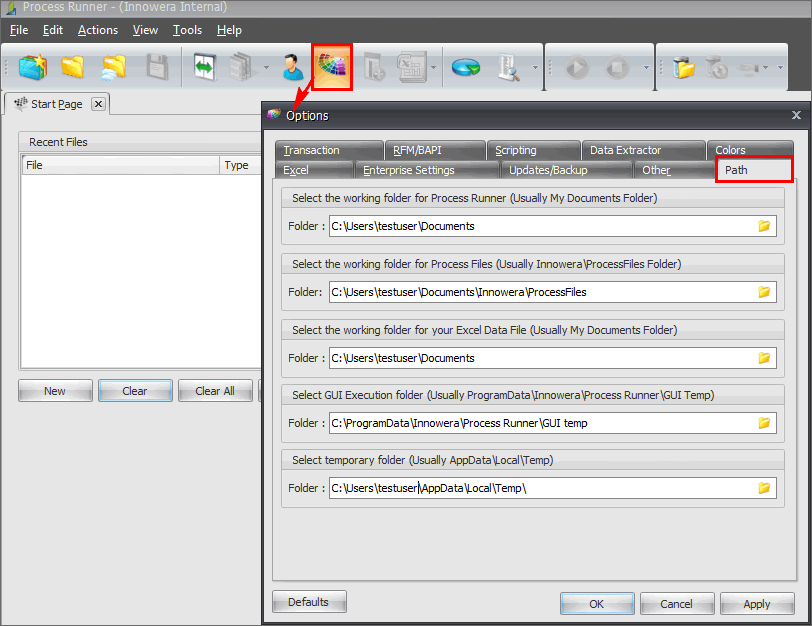Click the new file star icon in toolbar
Viewport: 812px width, 626px height.
pos(33,67)
